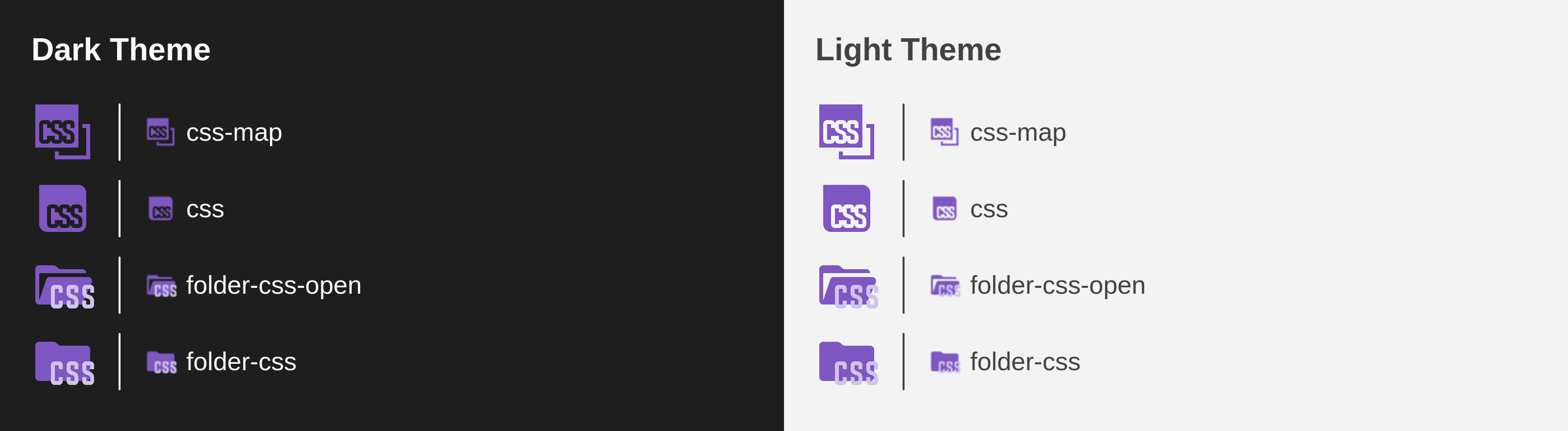This screenshot has height=431, width=1568.
Task: Select the small css file icon in Dark Theme
Action: [x=161, y=208]
